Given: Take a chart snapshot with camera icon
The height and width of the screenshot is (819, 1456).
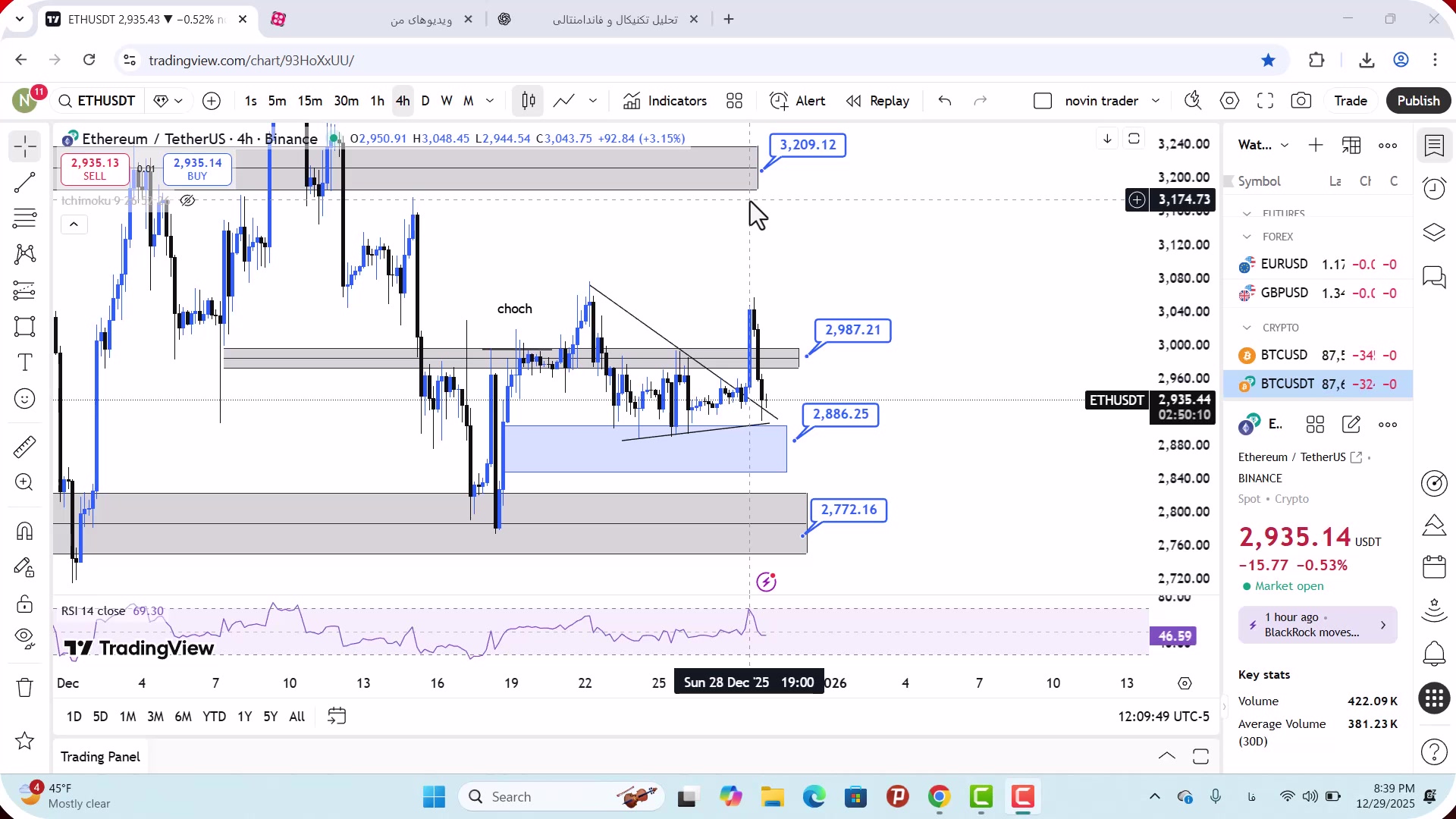Looking at the screenshot, I should pos(1301,101).
